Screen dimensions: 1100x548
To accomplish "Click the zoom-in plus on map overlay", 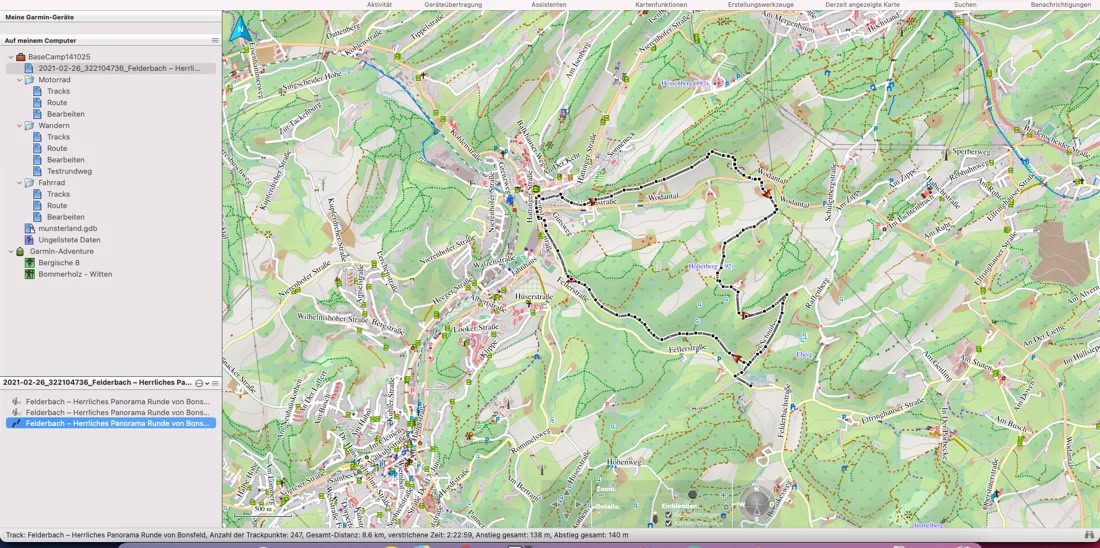I will pos(723,494).
